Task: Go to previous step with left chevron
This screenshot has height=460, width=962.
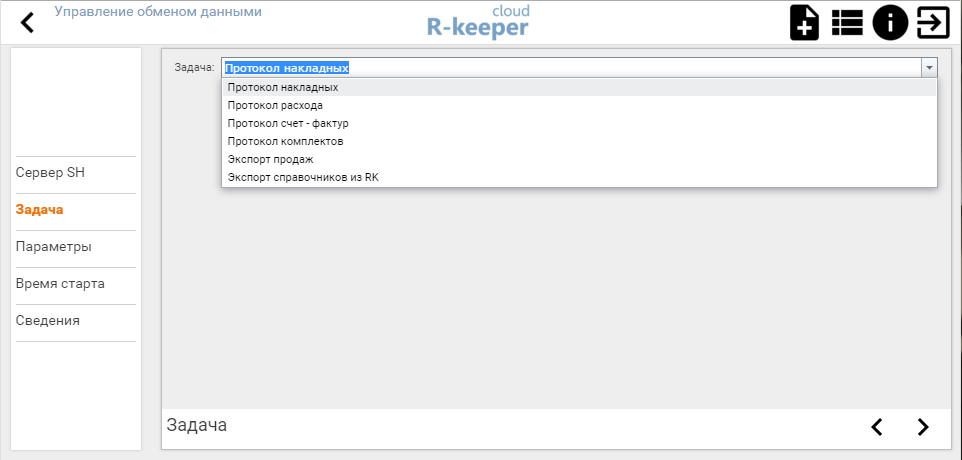Action: tap(877, 427)
